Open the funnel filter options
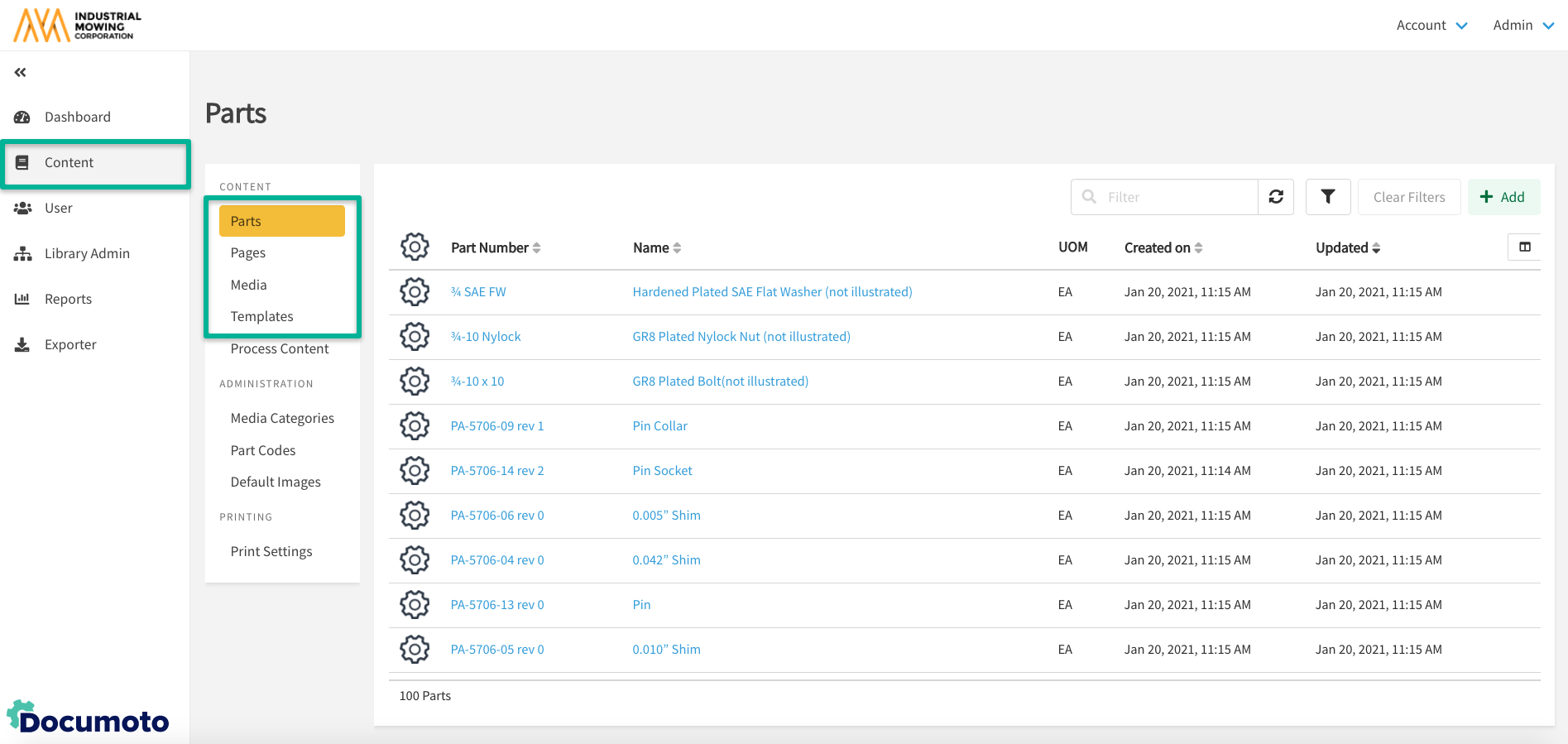1568x744 pixels. click(x=1327, y=197)
